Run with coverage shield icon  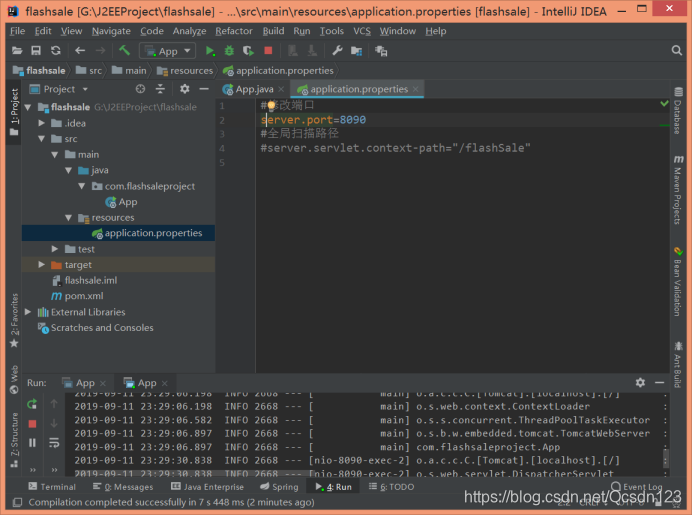click(x=248, y=51)
